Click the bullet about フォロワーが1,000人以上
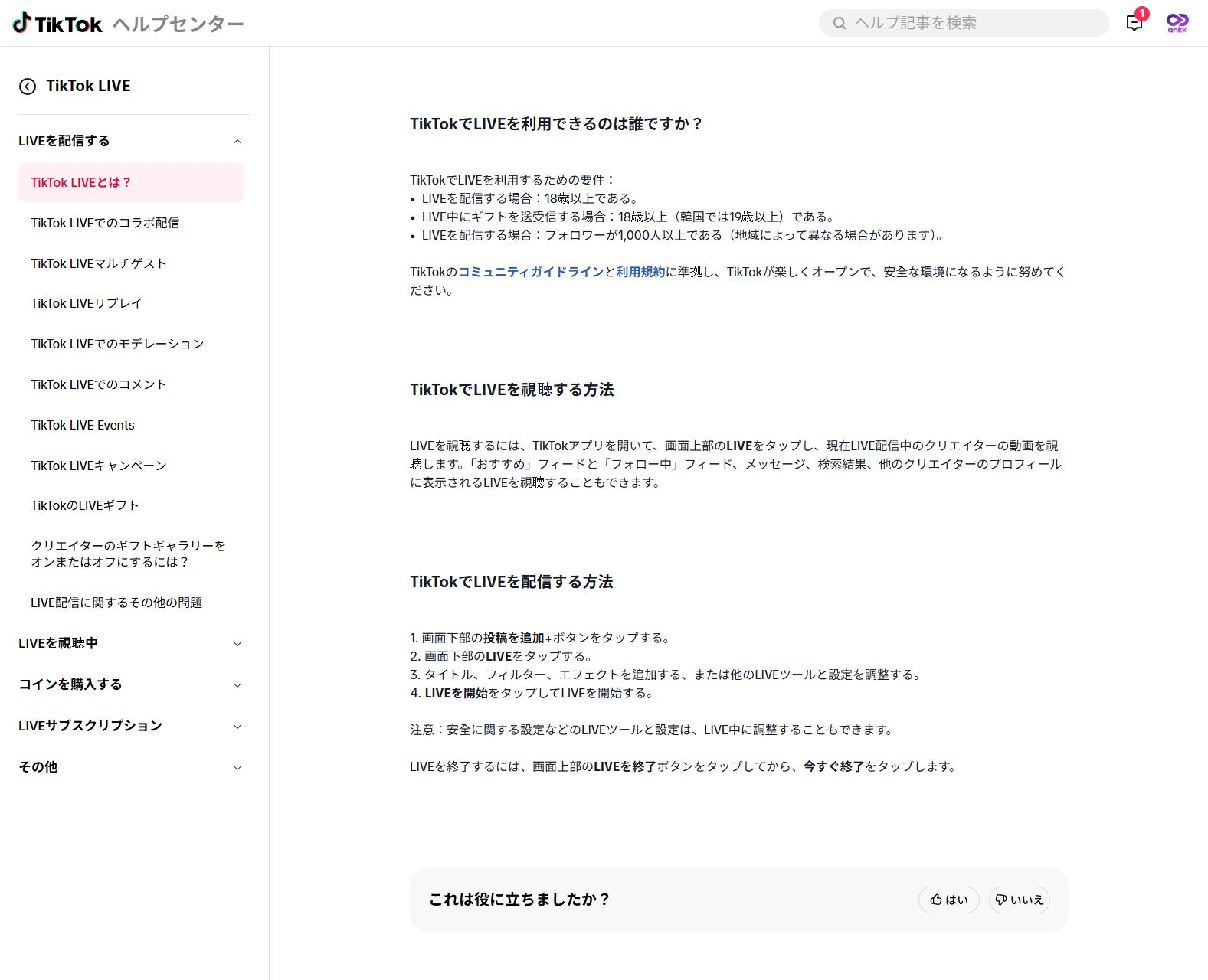This screenshot has height=980, width=1208. click(683, 235)
